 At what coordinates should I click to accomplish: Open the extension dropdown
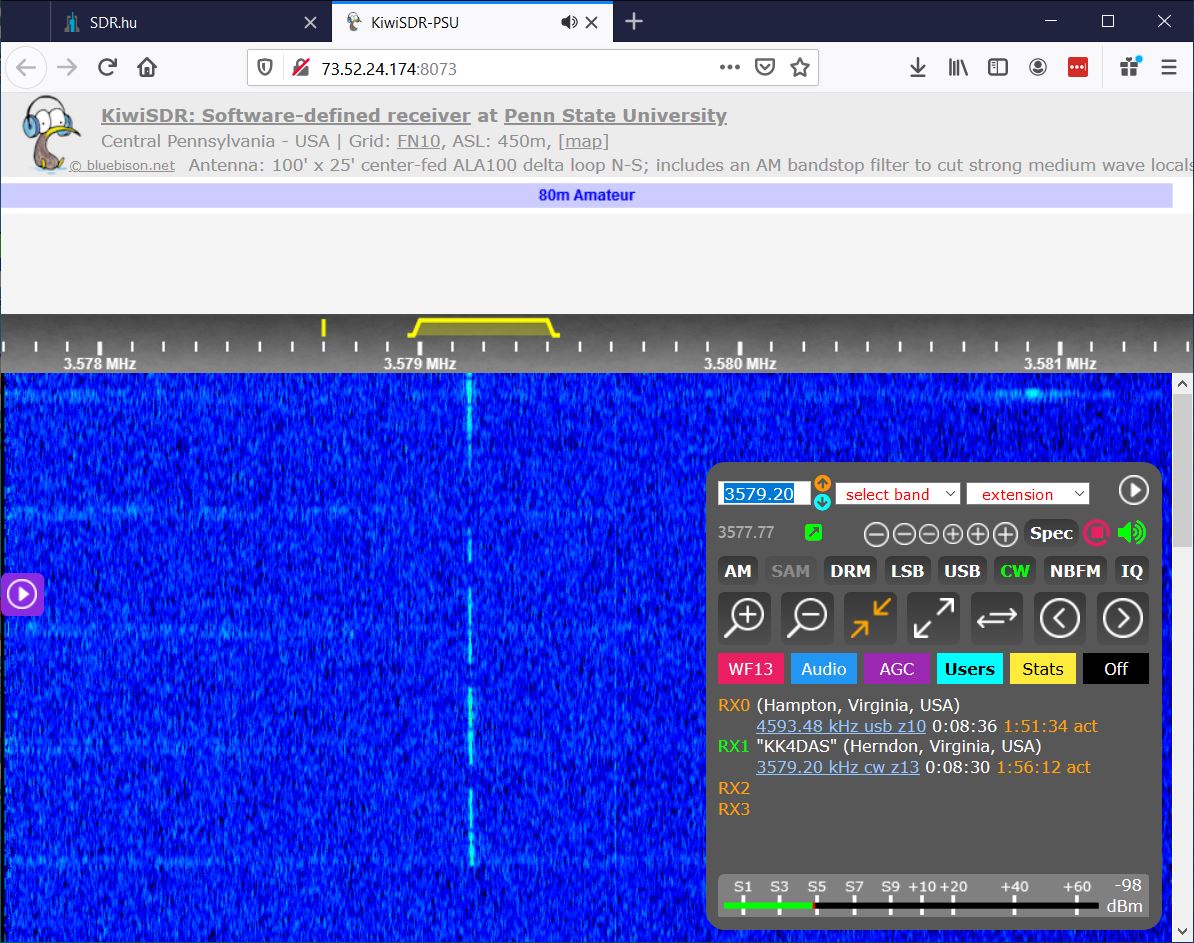point(1028,493)
